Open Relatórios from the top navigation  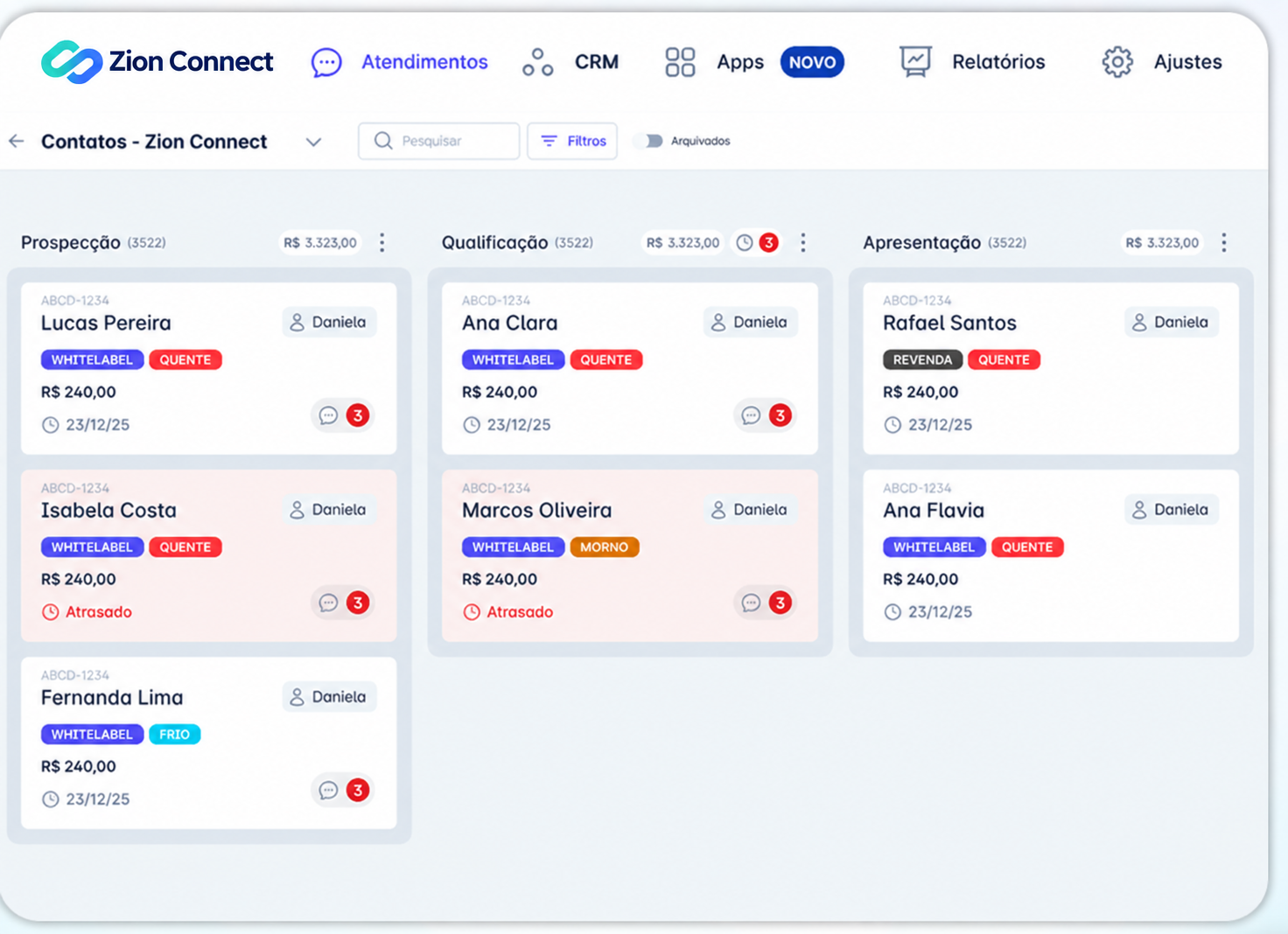pyautogui.click(x=972, y=62)
